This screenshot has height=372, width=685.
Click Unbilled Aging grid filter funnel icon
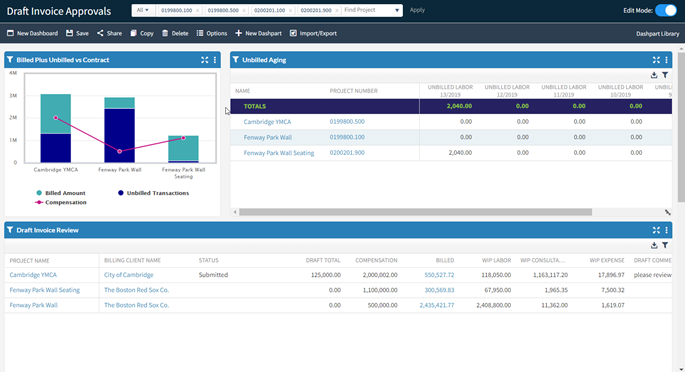665,75
